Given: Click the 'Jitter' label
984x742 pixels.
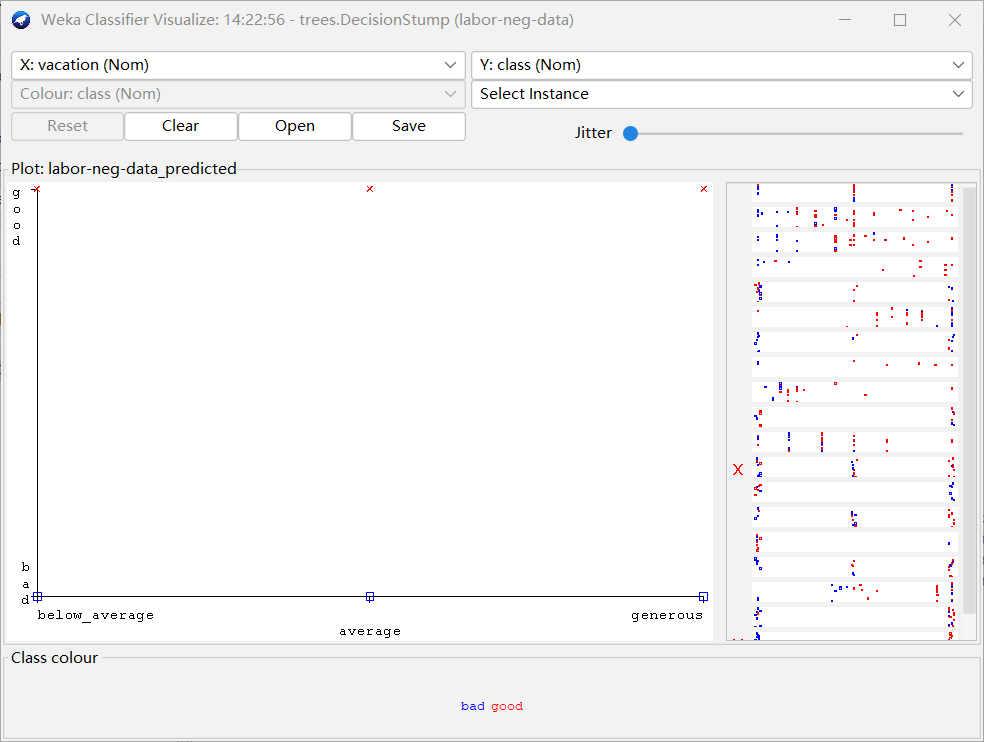Looking at the screenshot, I should point(593,133).
